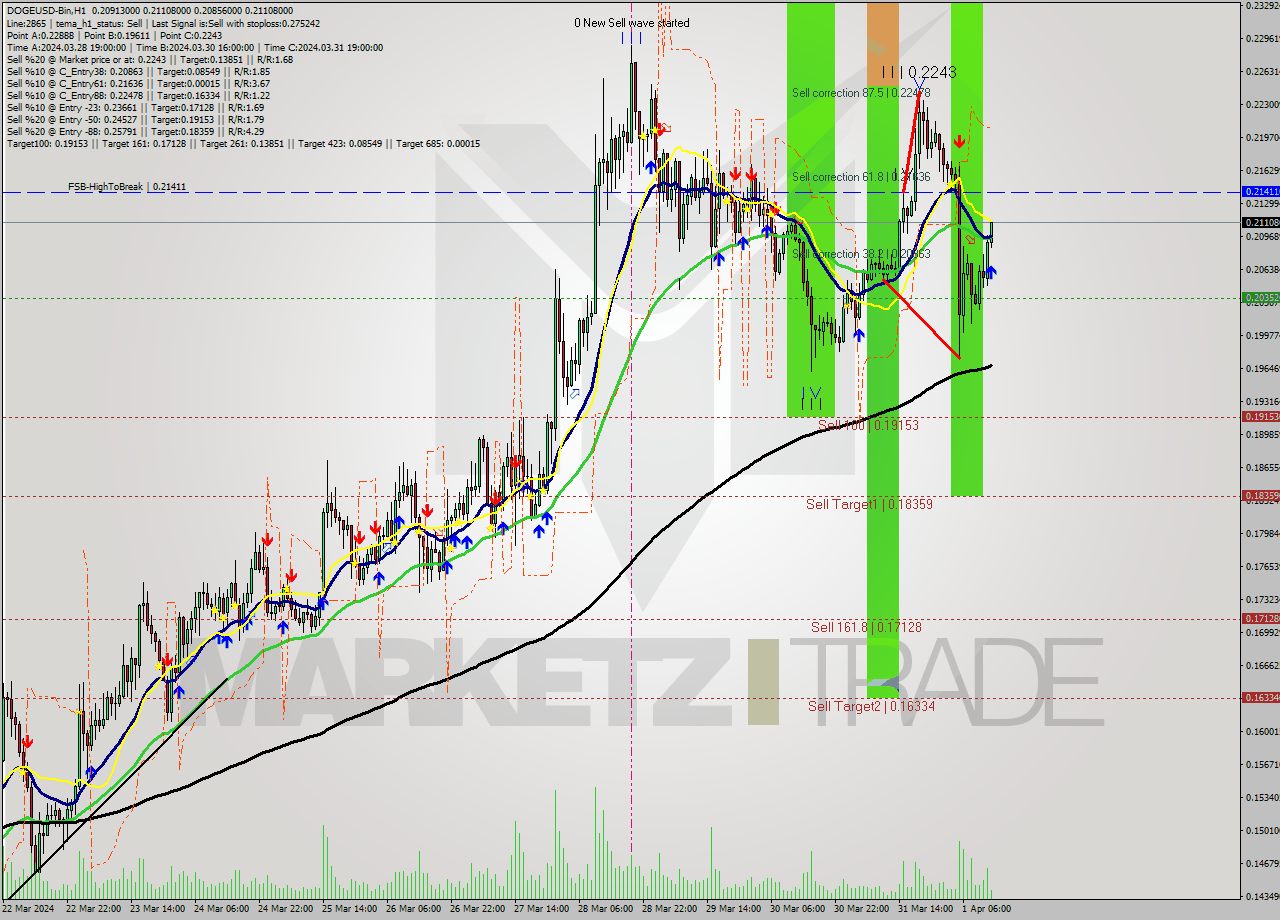1280x920 pixels.
Task: Click the '22 Mar 2024' time axis label
Action: pyautogui.click(x=30, y=909)
